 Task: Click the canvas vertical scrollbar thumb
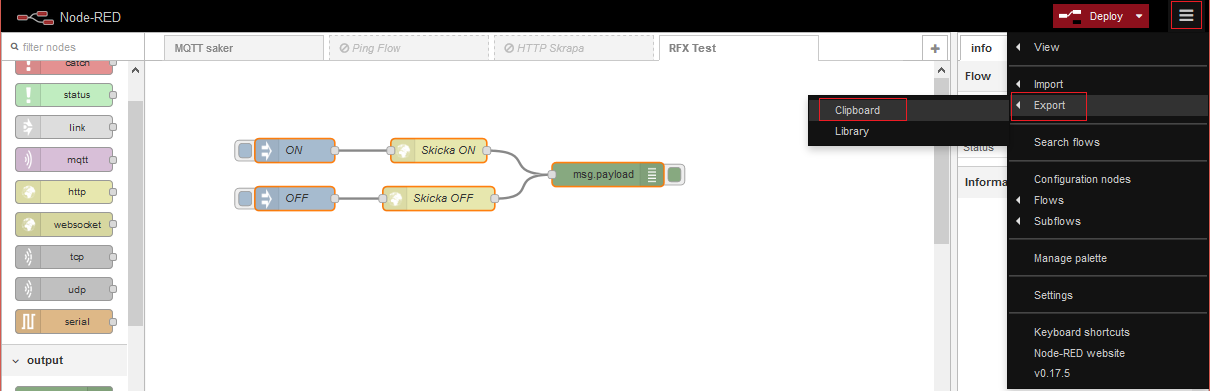[941, 160]
